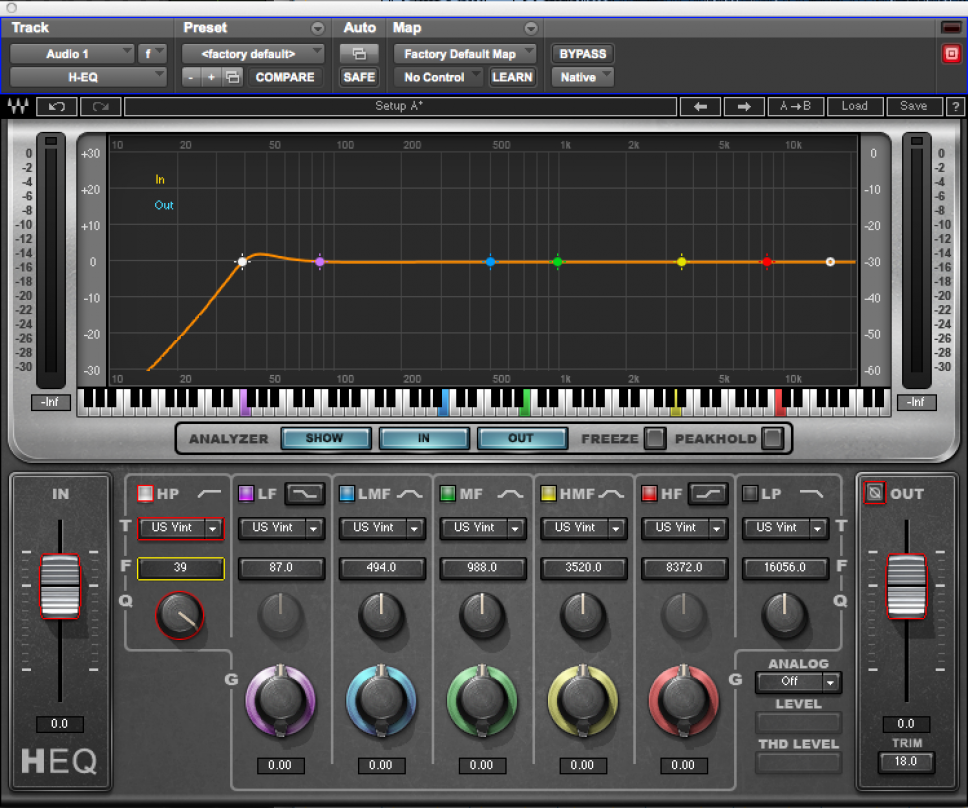Open help with the question mark icon
Viewport: 968px width, 808px height.
coord(955,106)
